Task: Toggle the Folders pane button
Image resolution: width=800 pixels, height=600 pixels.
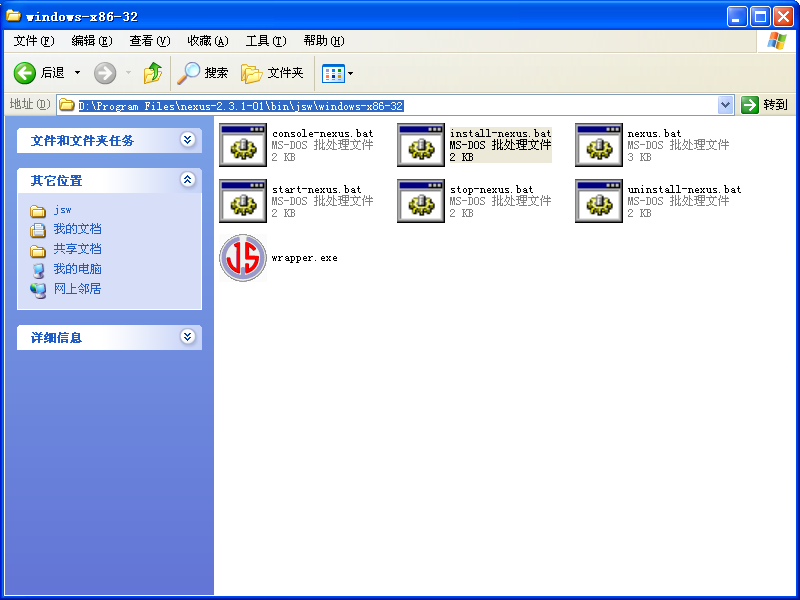Action: (x=272, y=73)
